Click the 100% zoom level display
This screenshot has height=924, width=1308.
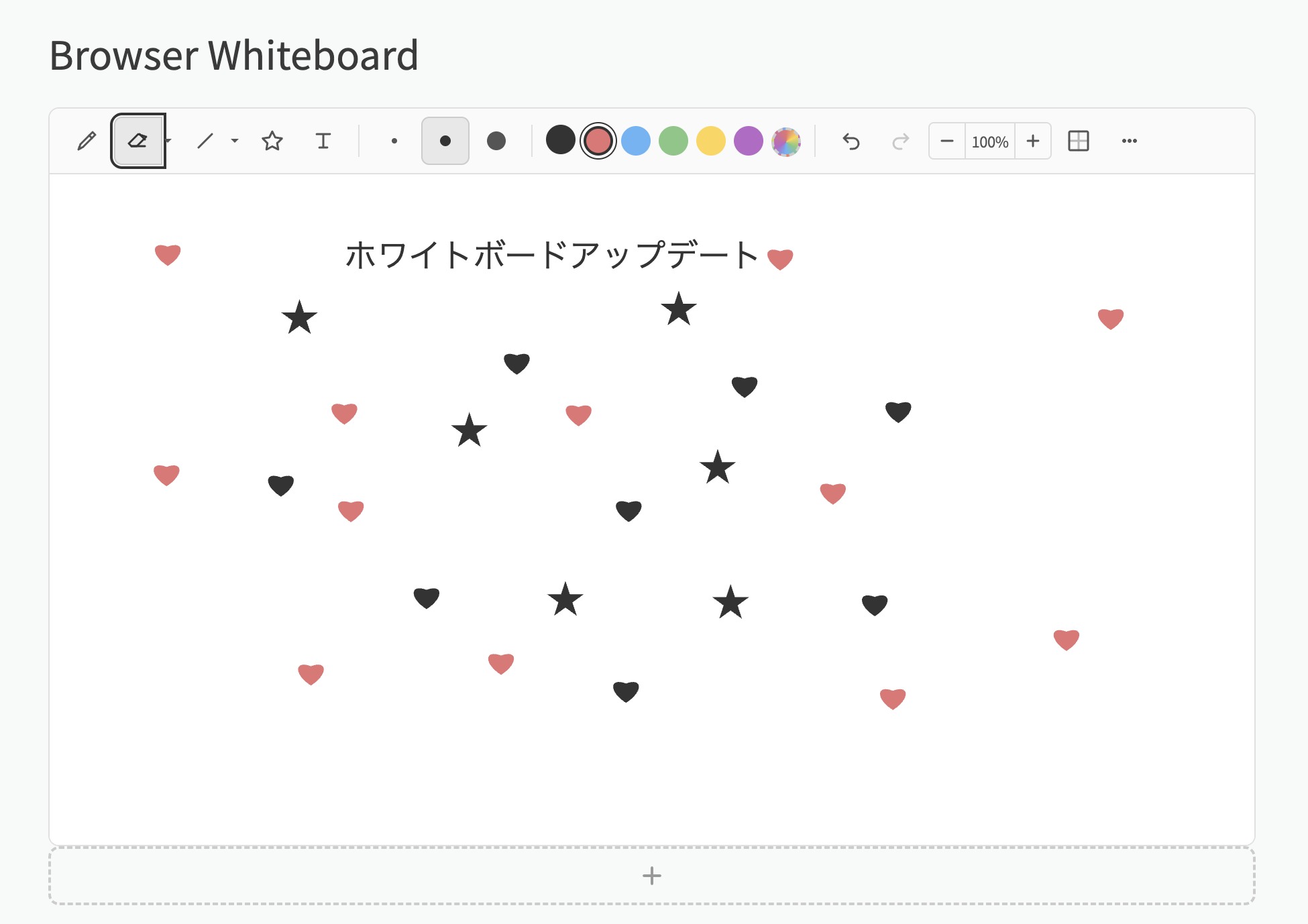(x=990, y=141)
